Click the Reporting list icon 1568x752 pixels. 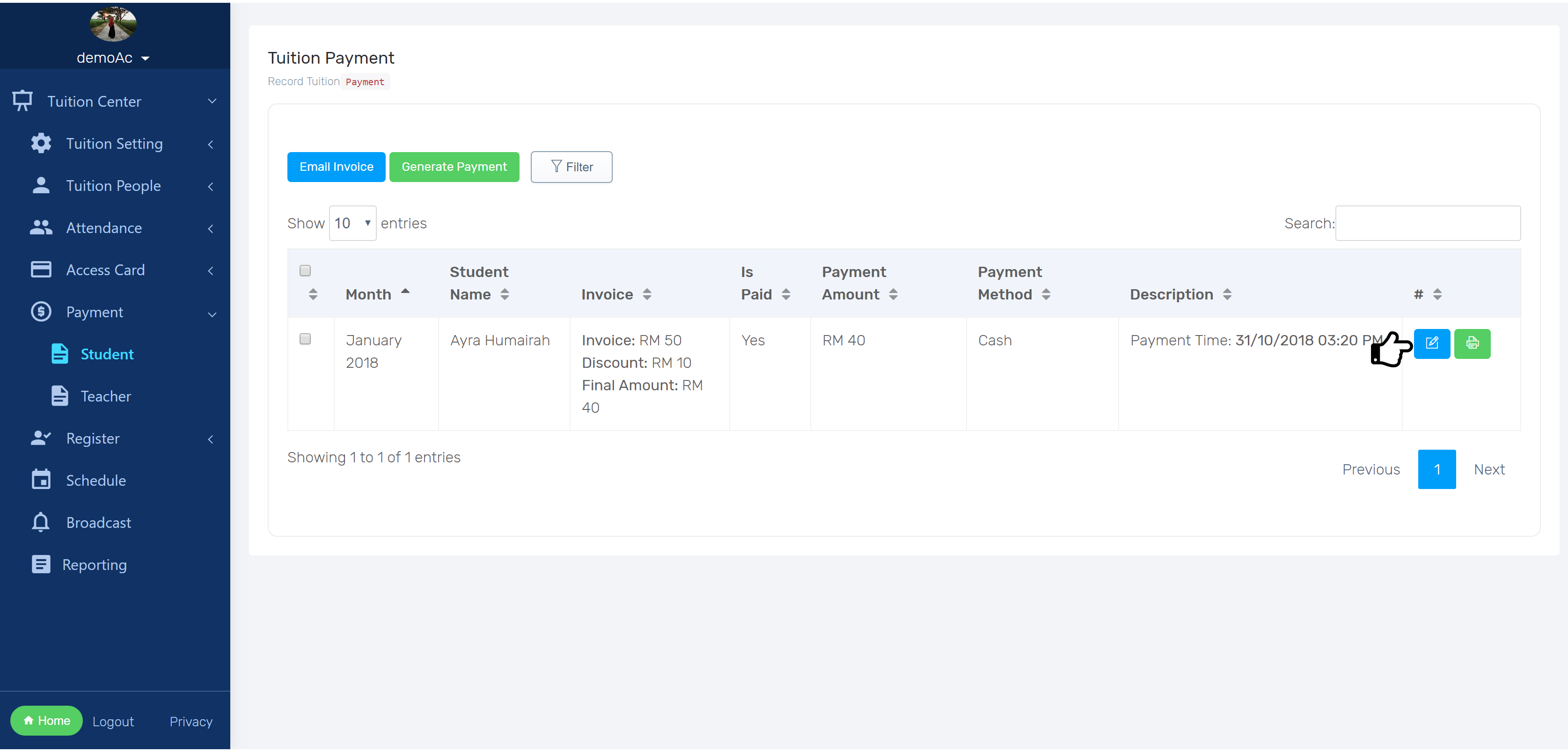(x=41, y=564)
